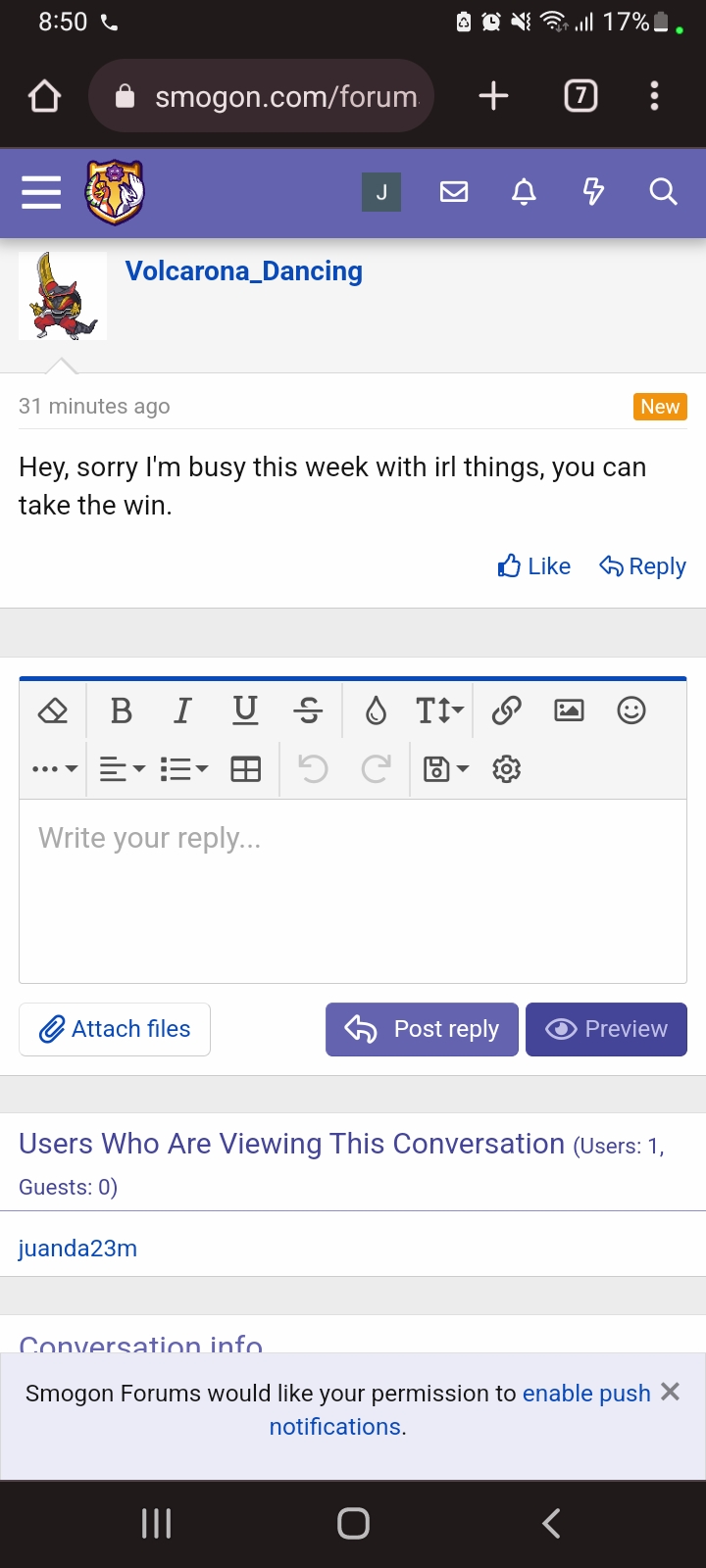The image size is (706, 1568).
Task: Toggle Italic formatting in editor
Action: (182, 710)
